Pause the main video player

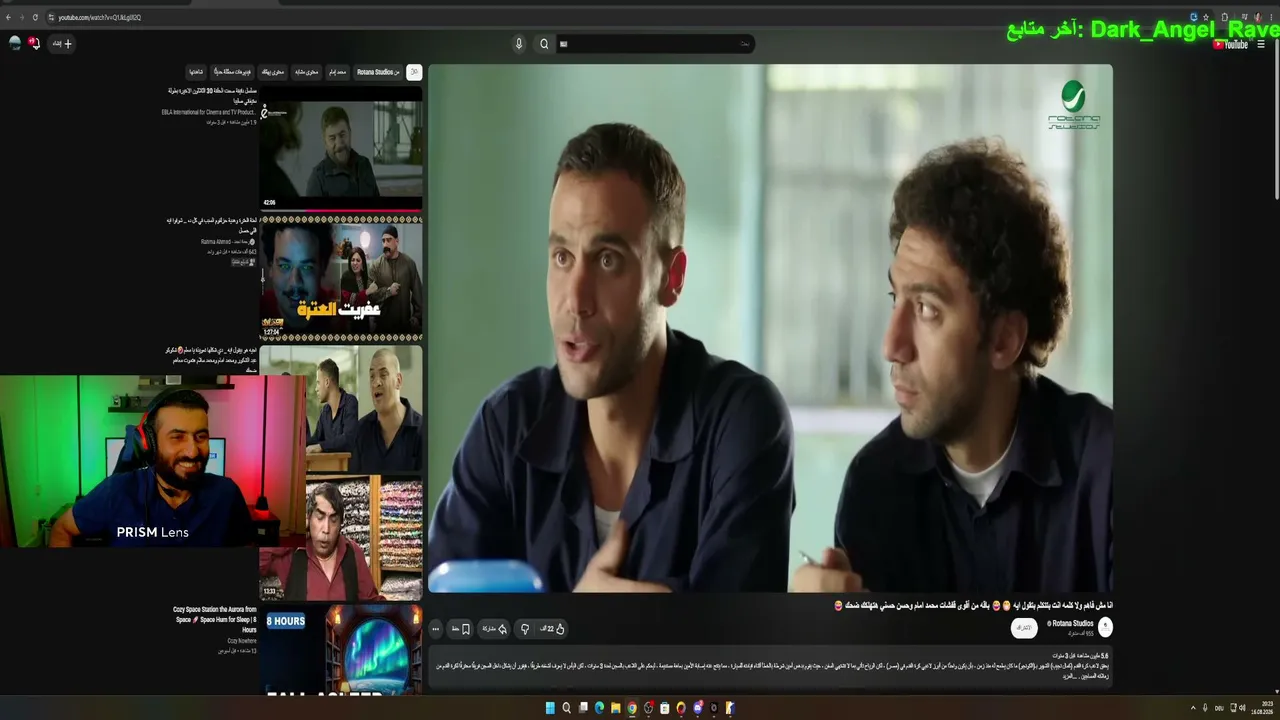pos(770,328)
